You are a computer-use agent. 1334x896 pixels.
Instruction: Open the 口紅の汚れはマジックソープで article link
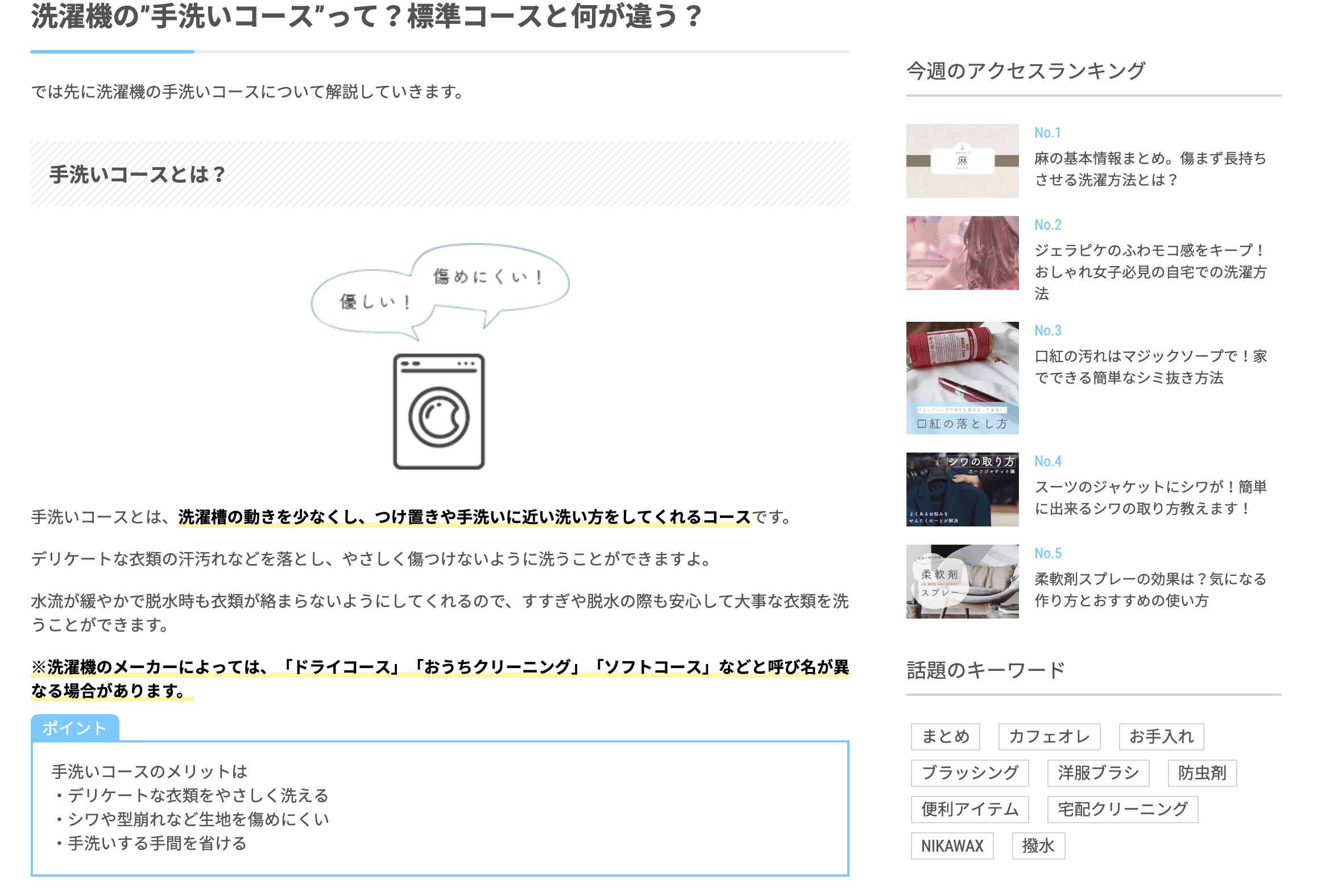[x=1150, y=367]
